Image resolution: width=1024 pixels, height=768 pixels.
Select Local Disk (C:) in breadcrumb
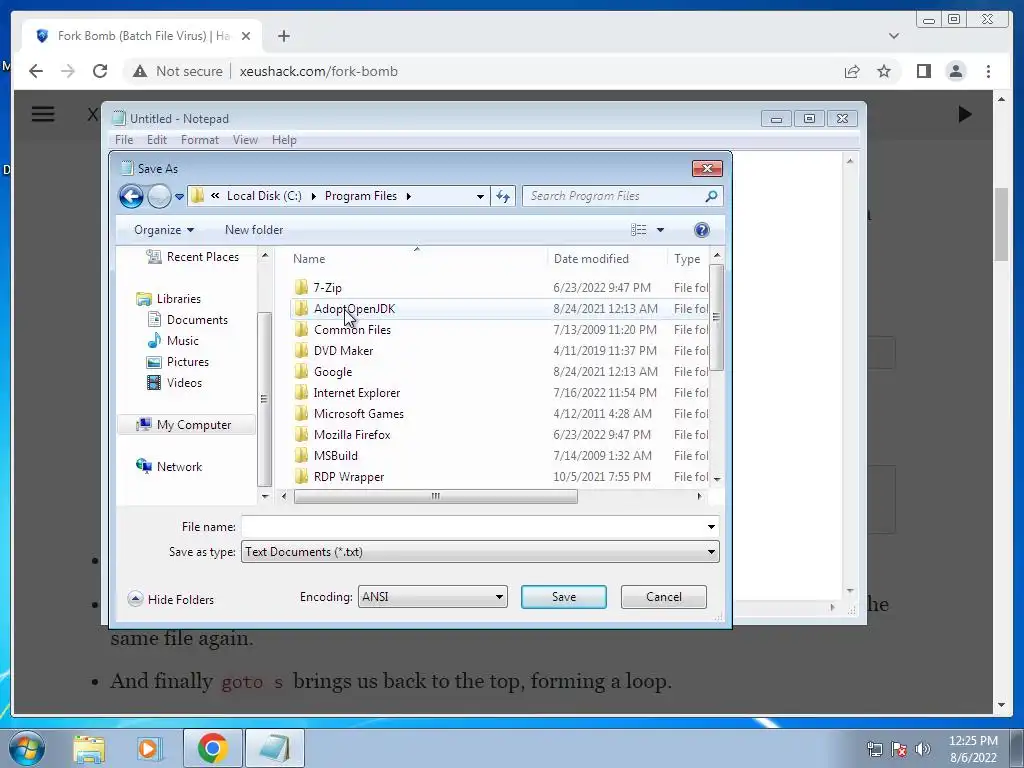[x=264, y=196]
